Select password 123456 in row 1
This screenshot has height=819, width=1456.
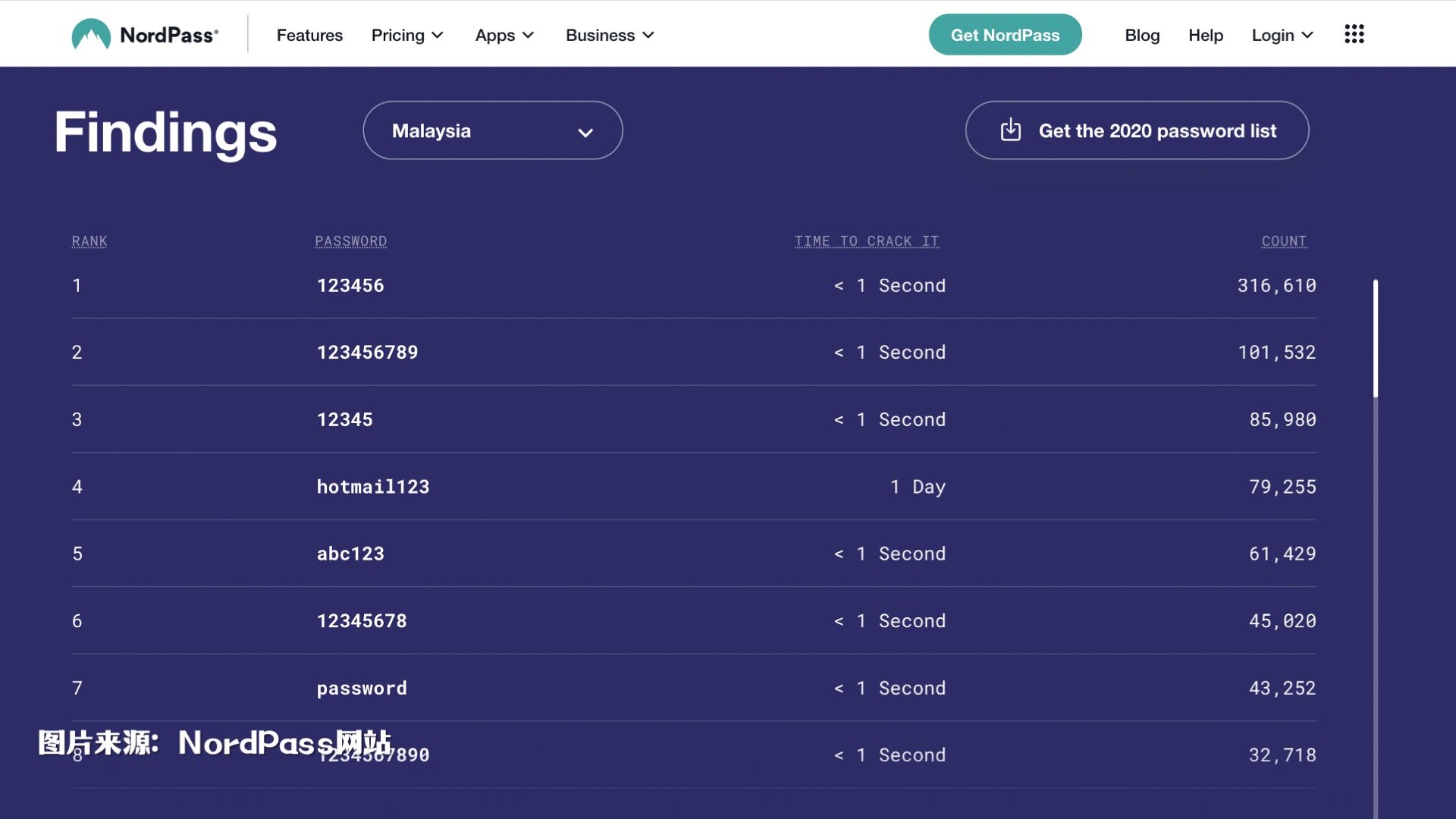(x=350, y=286)
